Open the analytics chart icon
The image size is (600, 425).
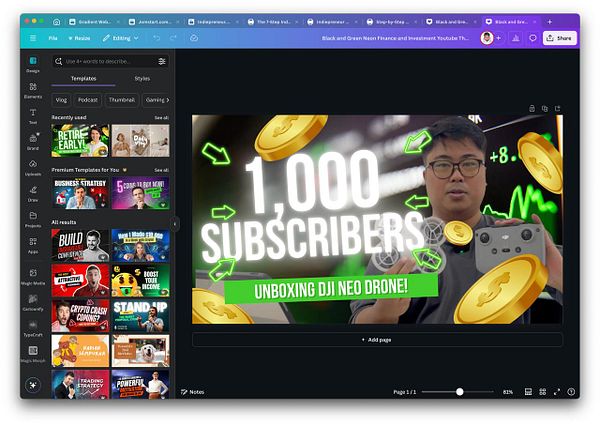(x=516, y=38)
